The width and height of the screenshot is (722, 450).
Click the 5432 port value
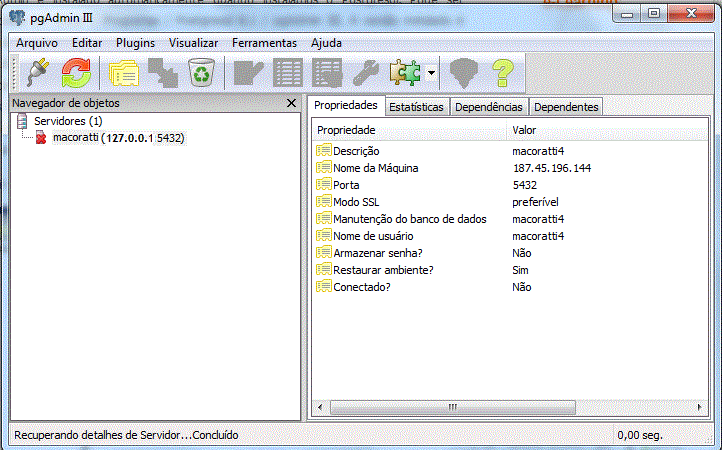[524, 185]
